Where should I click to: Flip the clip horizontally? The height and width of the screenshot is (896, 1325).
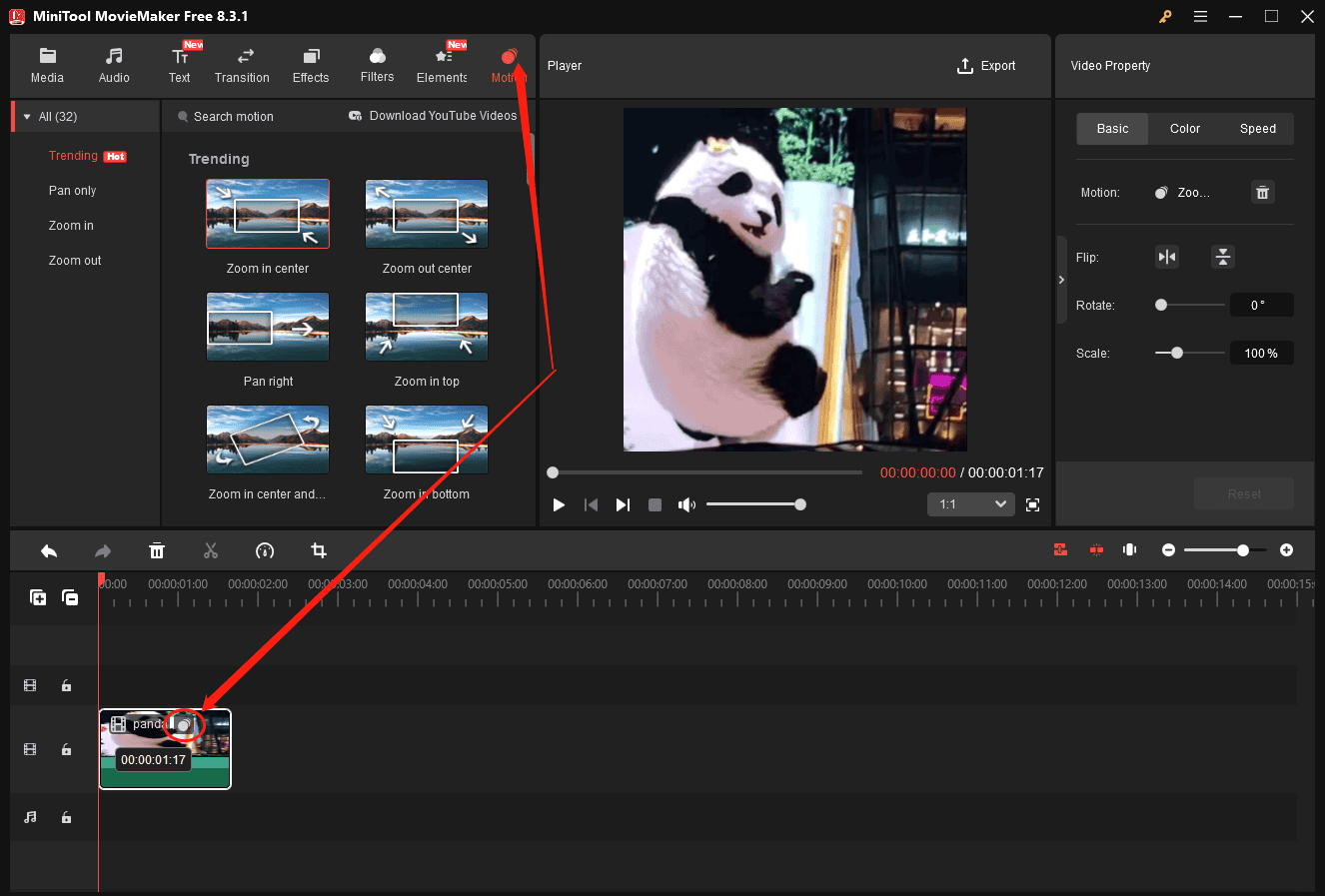(1166, 257)
